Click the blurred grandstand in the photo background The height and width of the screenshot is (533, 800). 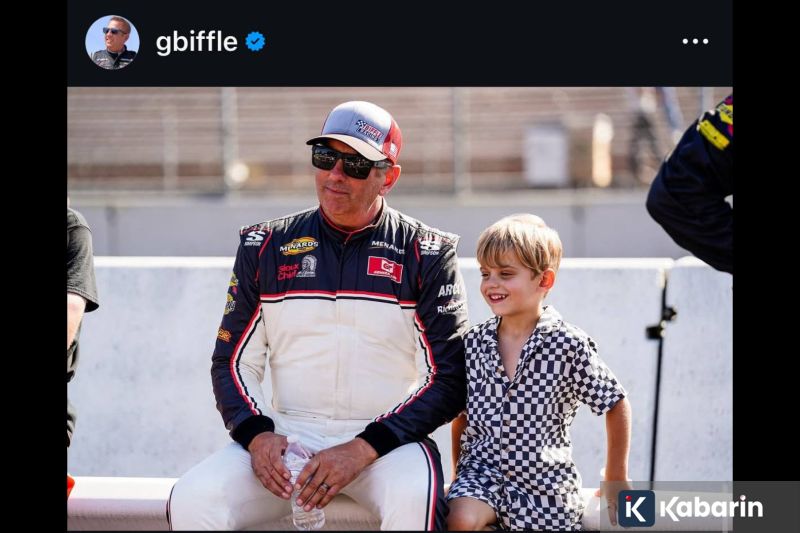(x=398, y=138)
